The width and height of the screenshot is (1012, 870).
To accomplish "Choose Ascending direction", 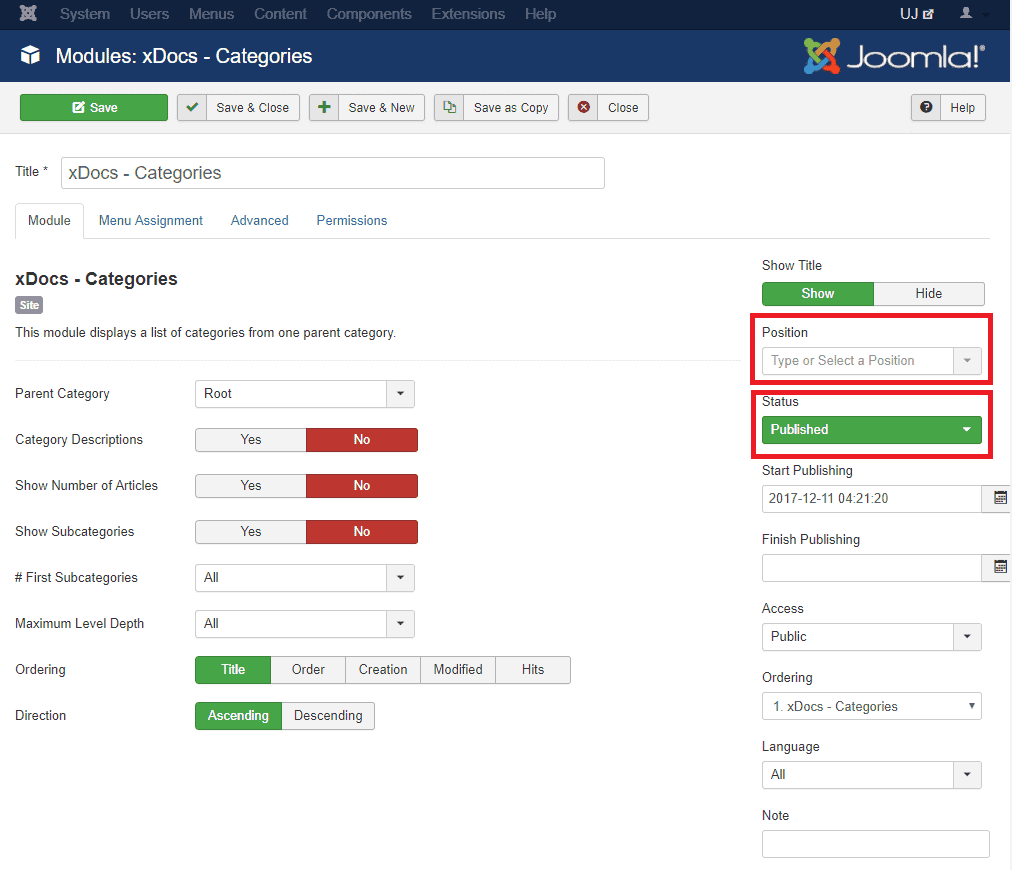I will click(x=238, y=716).
